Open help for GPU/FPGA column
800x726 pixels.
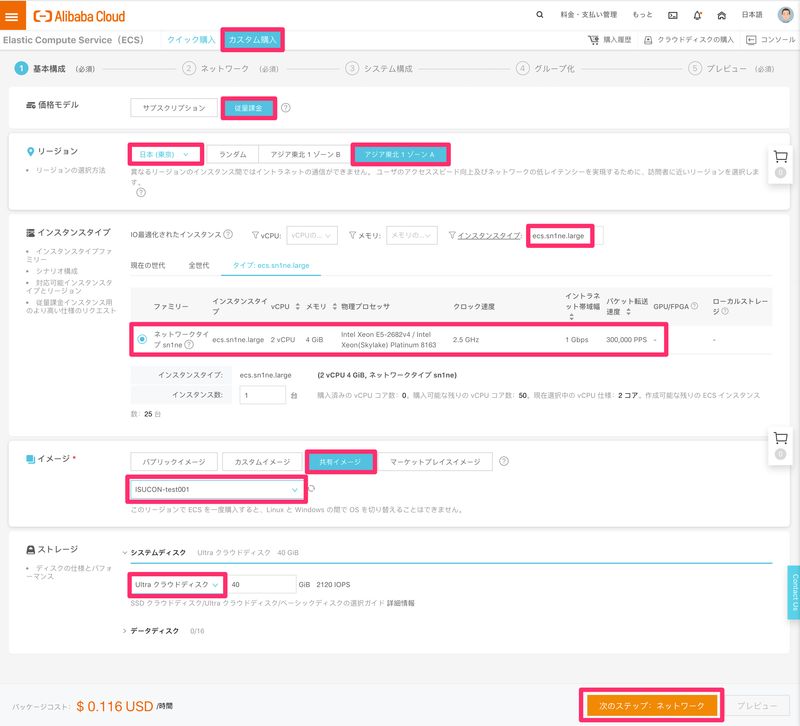coord(694,306)
